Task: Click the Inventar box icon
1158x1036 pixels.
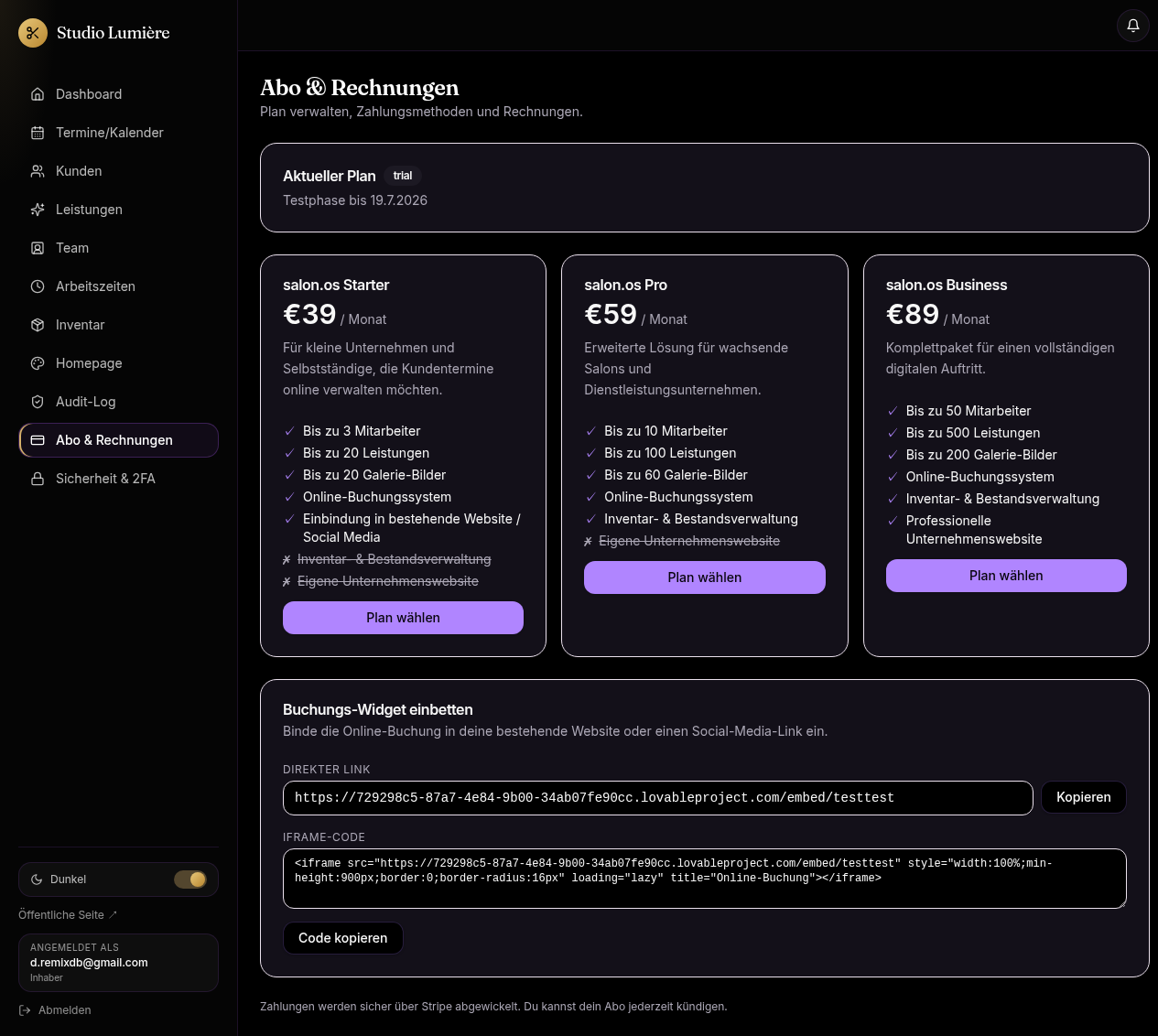Action: click(38, 325)
